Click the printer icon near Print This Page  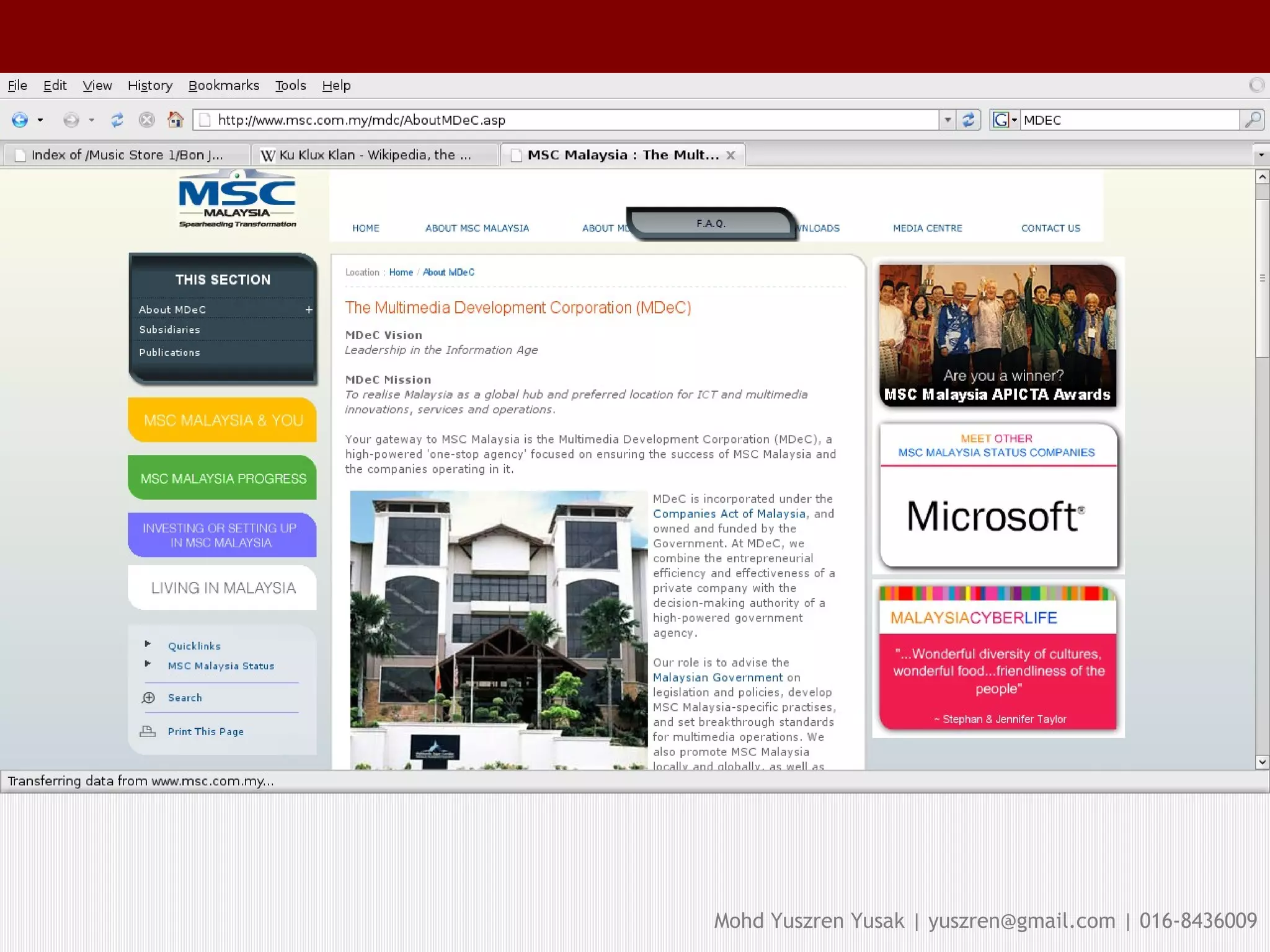(x=148, y=731)
